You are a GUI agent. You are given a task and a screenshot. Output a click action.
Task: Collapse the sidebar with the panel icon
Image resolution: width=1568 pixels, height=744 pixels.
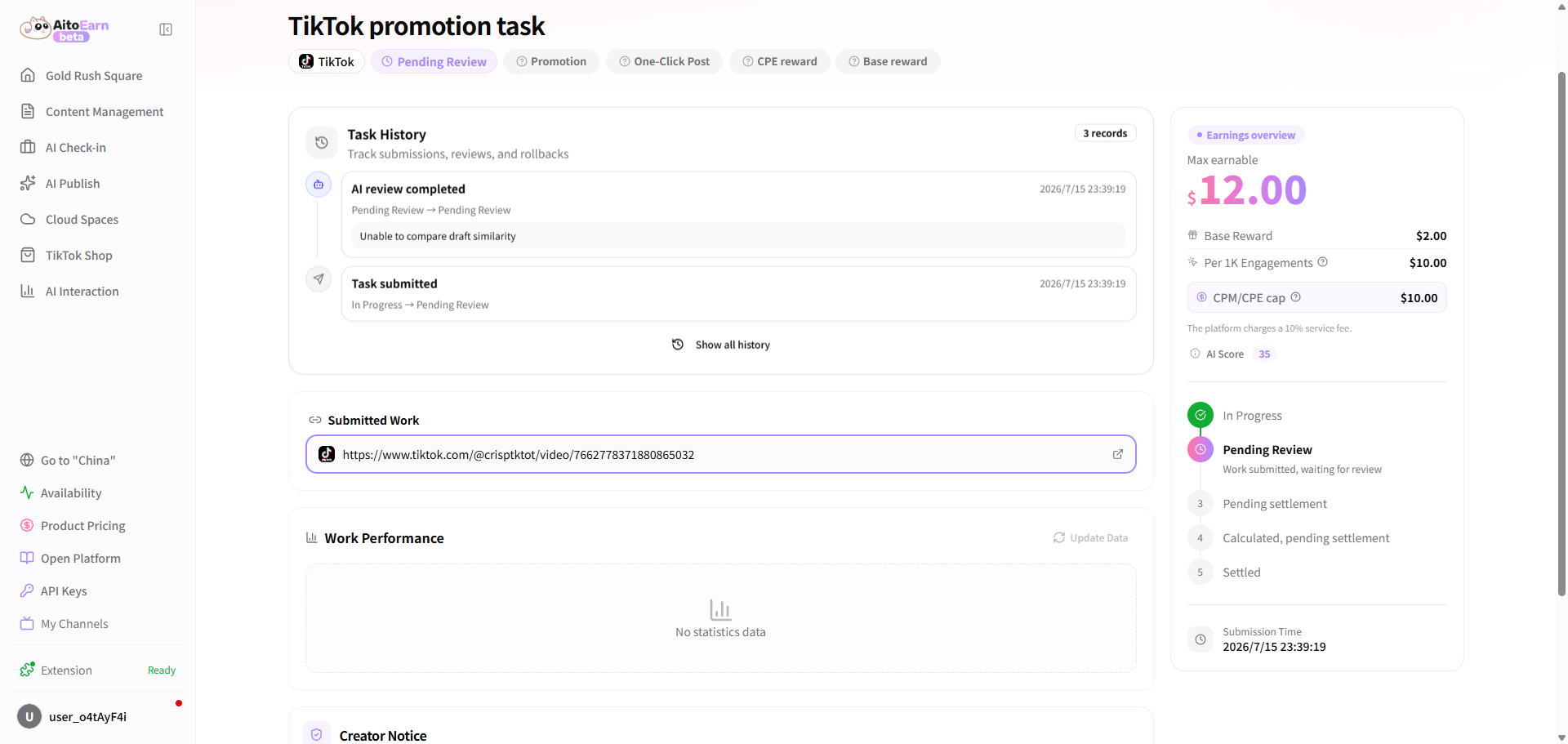166,29
